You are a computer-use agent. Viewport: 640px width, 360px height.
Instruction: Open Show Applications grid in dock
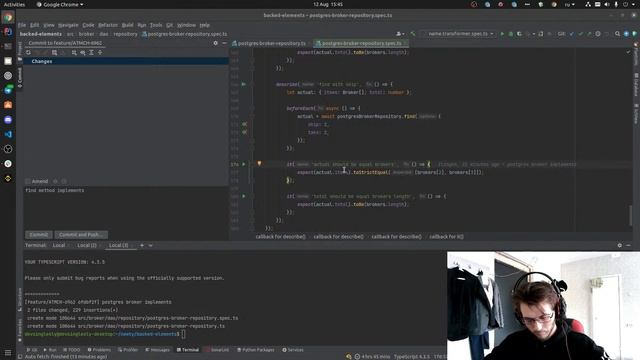8,353
